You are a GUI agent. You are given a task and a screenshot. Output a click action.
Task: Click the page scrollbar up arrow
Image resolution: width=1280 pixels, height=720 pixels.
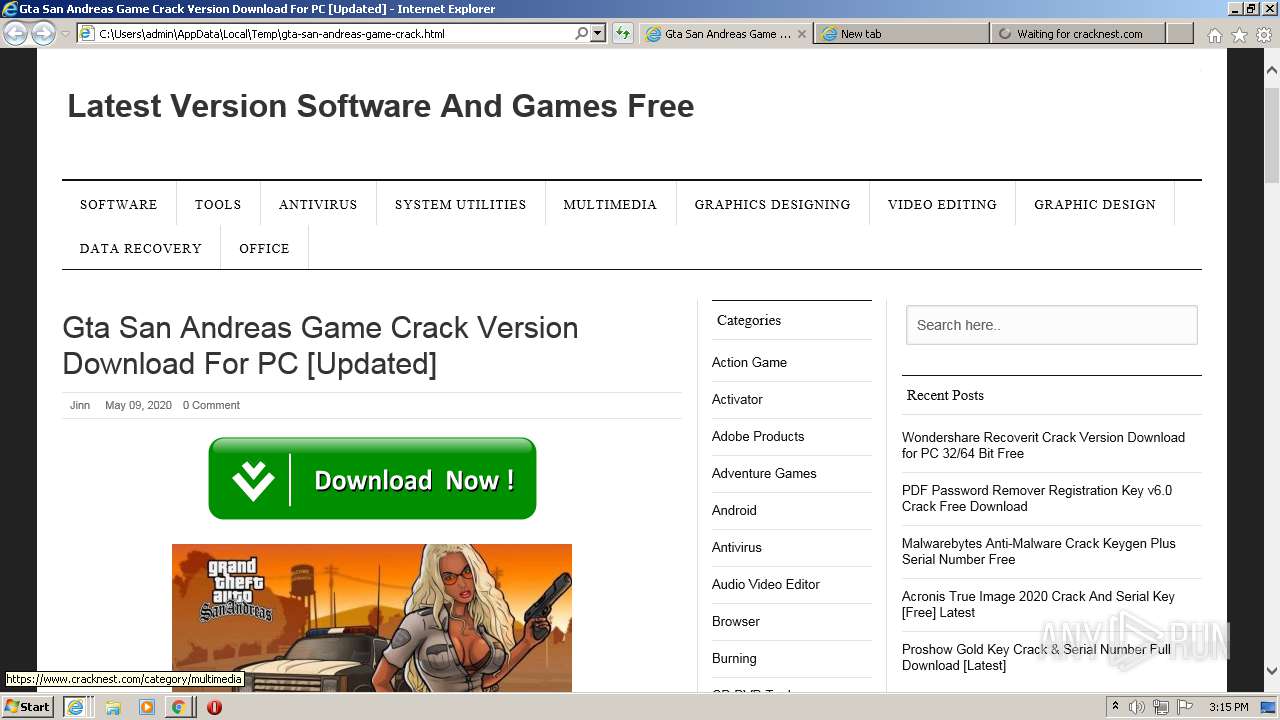click(x=1272, y=71)
